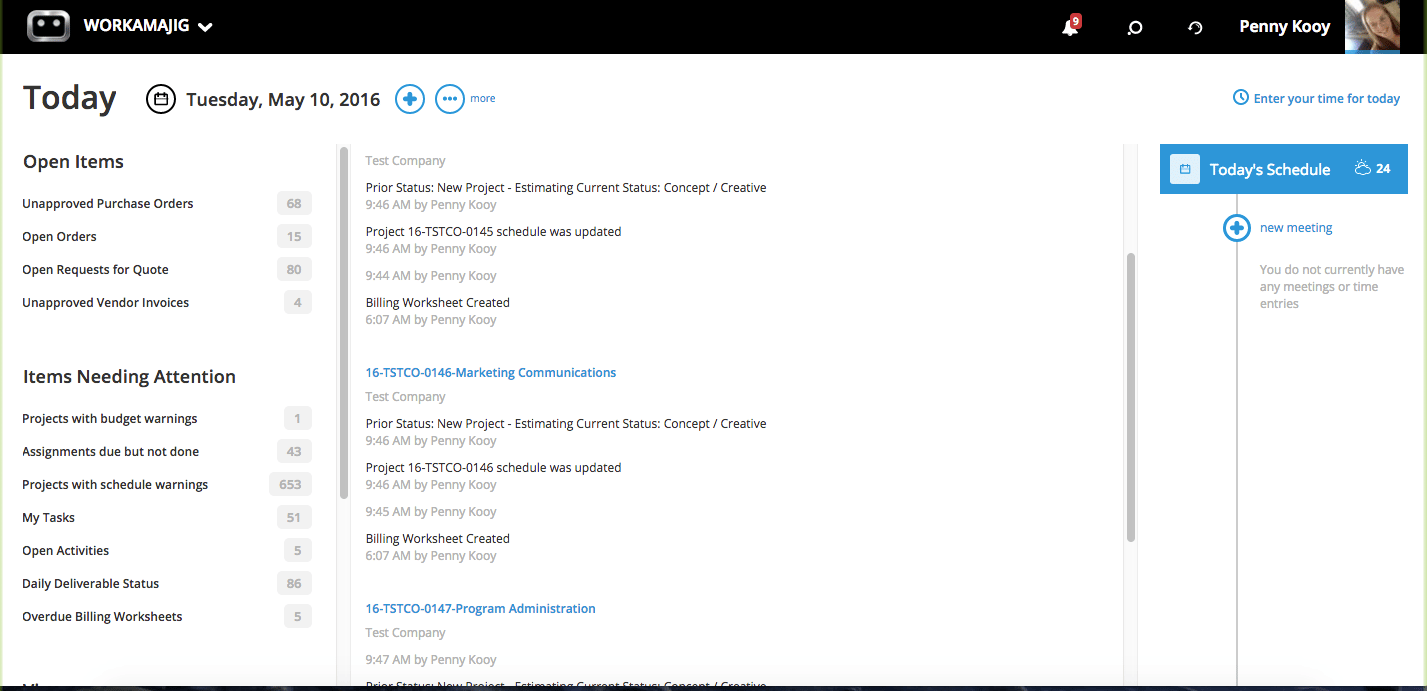The width and height of the screenshot is (1427, 691).
Task: Click the three-dot more options icon
Action: click(450, 99)
